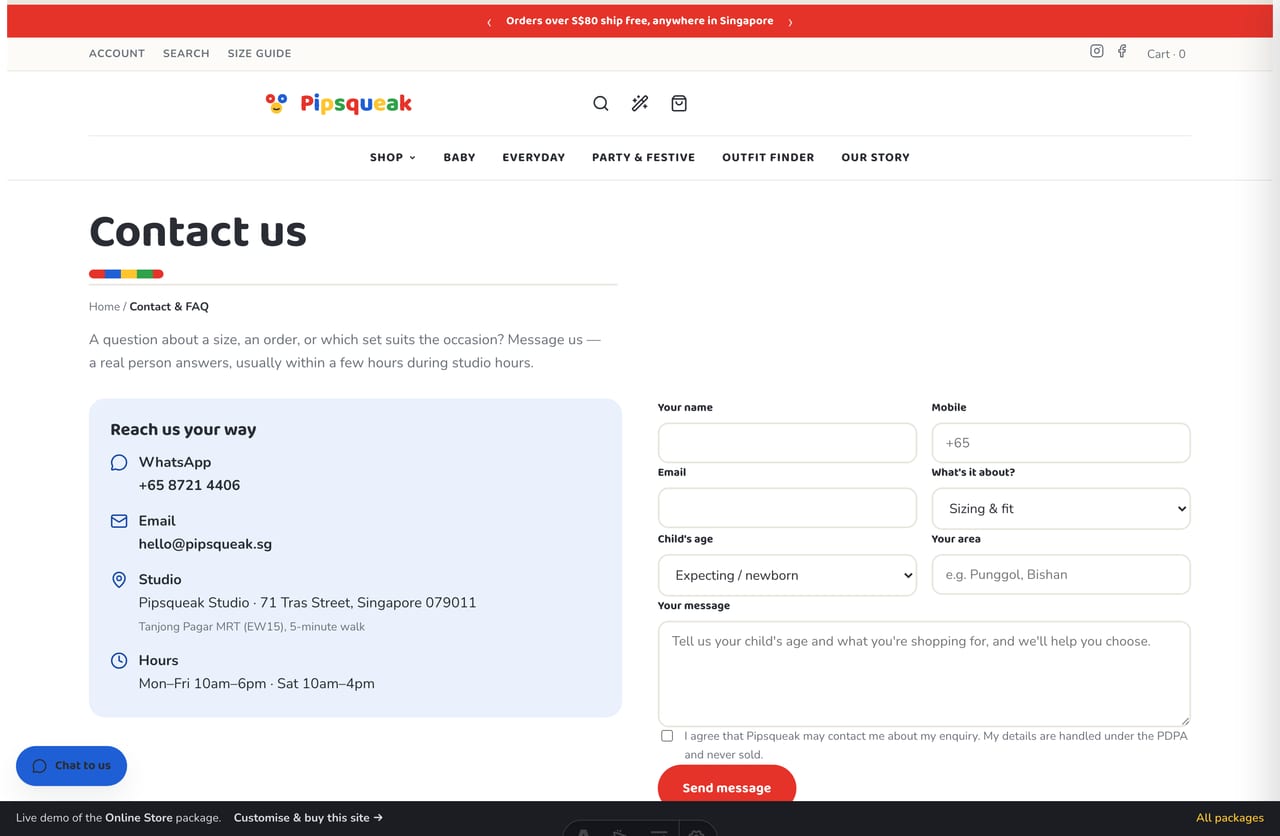1280x836 pixels.
Task: Open the shopping bag icon
Action: (x=679, y=103)
